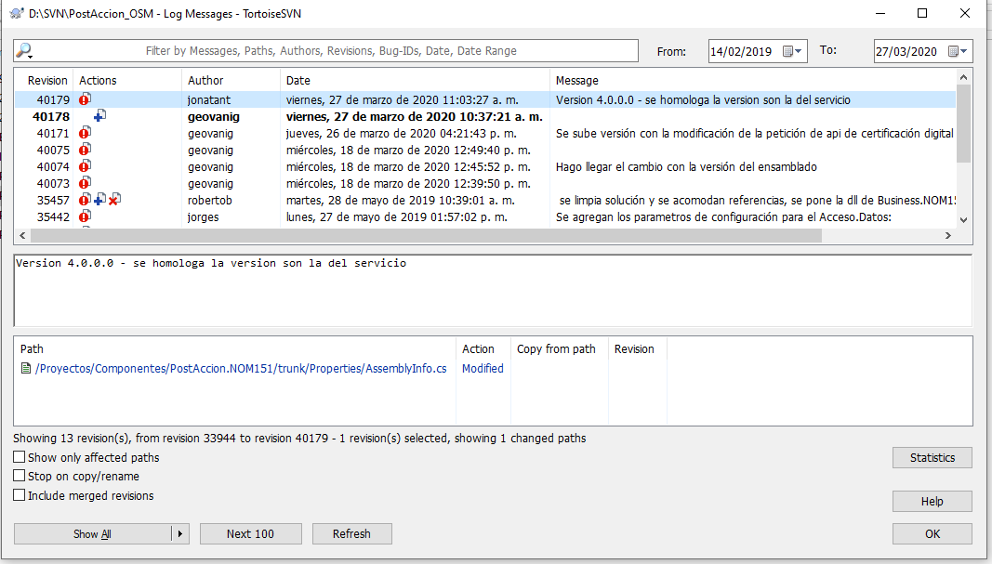
Task: Click the deleted icon on revision 35457
Action: (115, 200)
